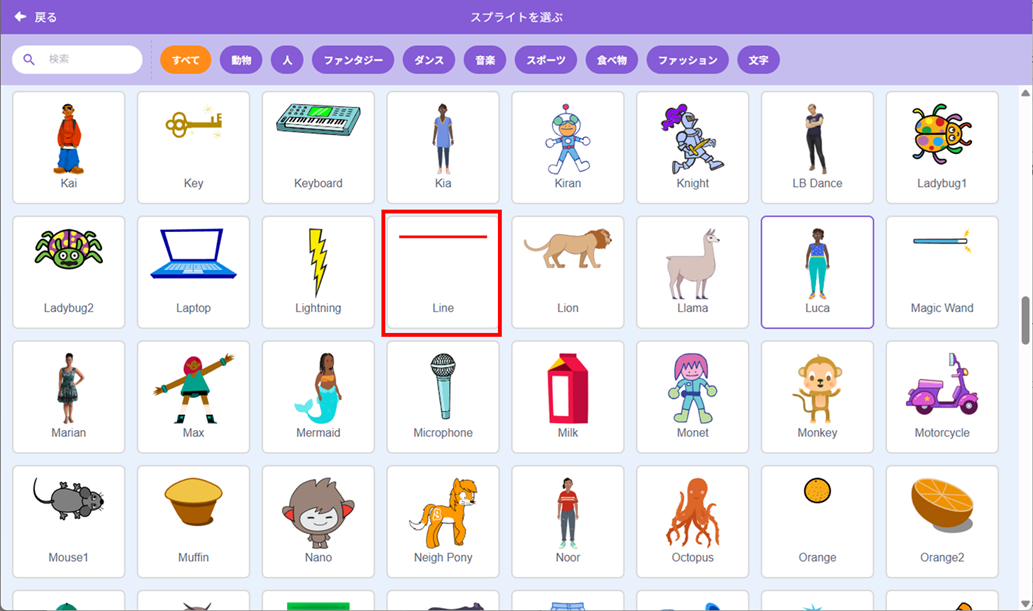The image size is (1033, 611).
Task: Open the 文字 category filter
Action: click(x=758, y=60)
